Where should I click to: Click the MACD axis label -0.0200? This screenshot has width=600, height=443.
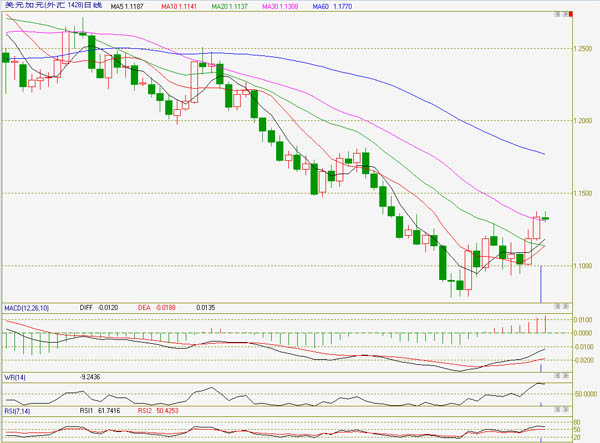pyautogui.click(x=584, y=360)
